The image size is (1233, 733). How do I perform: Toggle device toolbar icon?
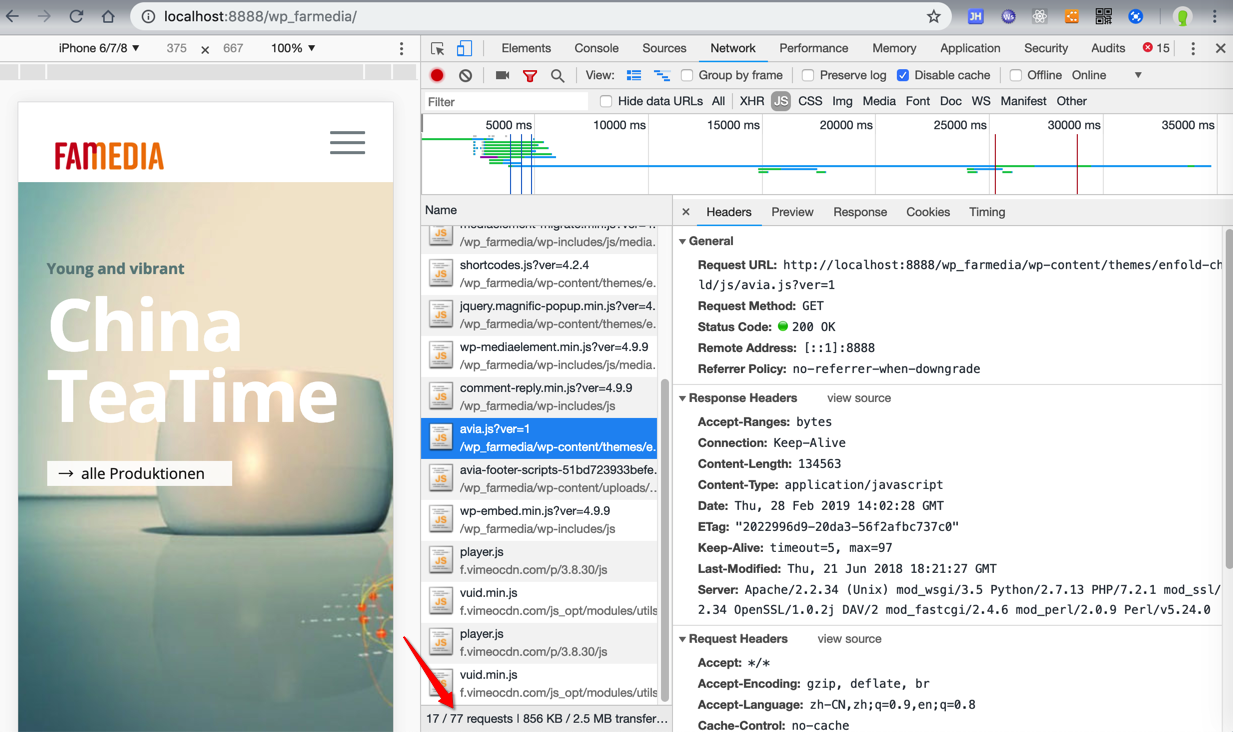pos(464,48)
